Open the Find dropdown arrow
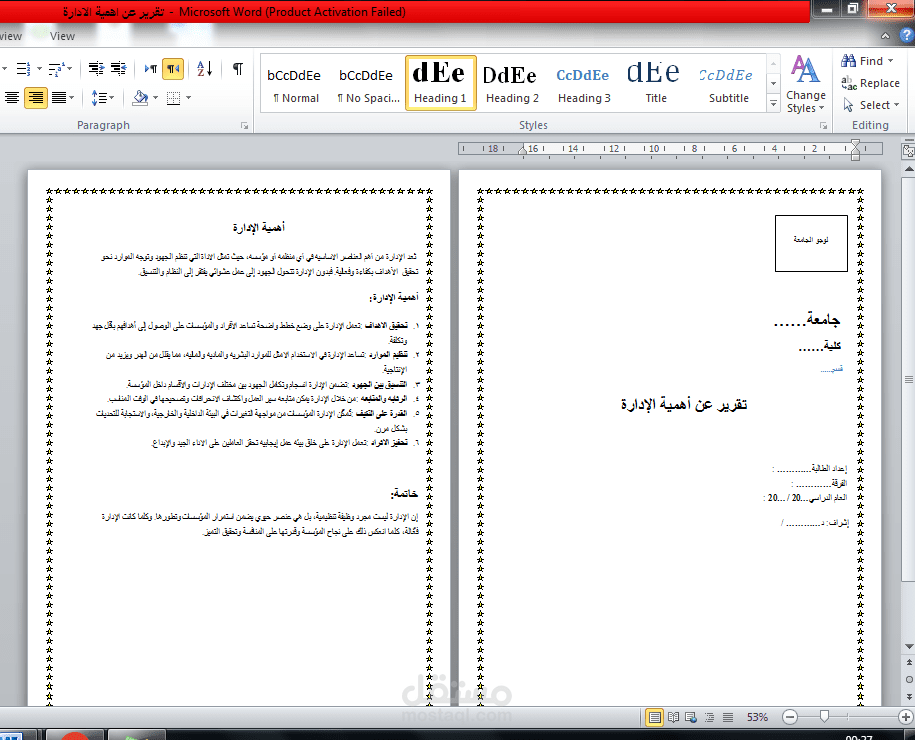915x740 pixels. coord(890,61)
